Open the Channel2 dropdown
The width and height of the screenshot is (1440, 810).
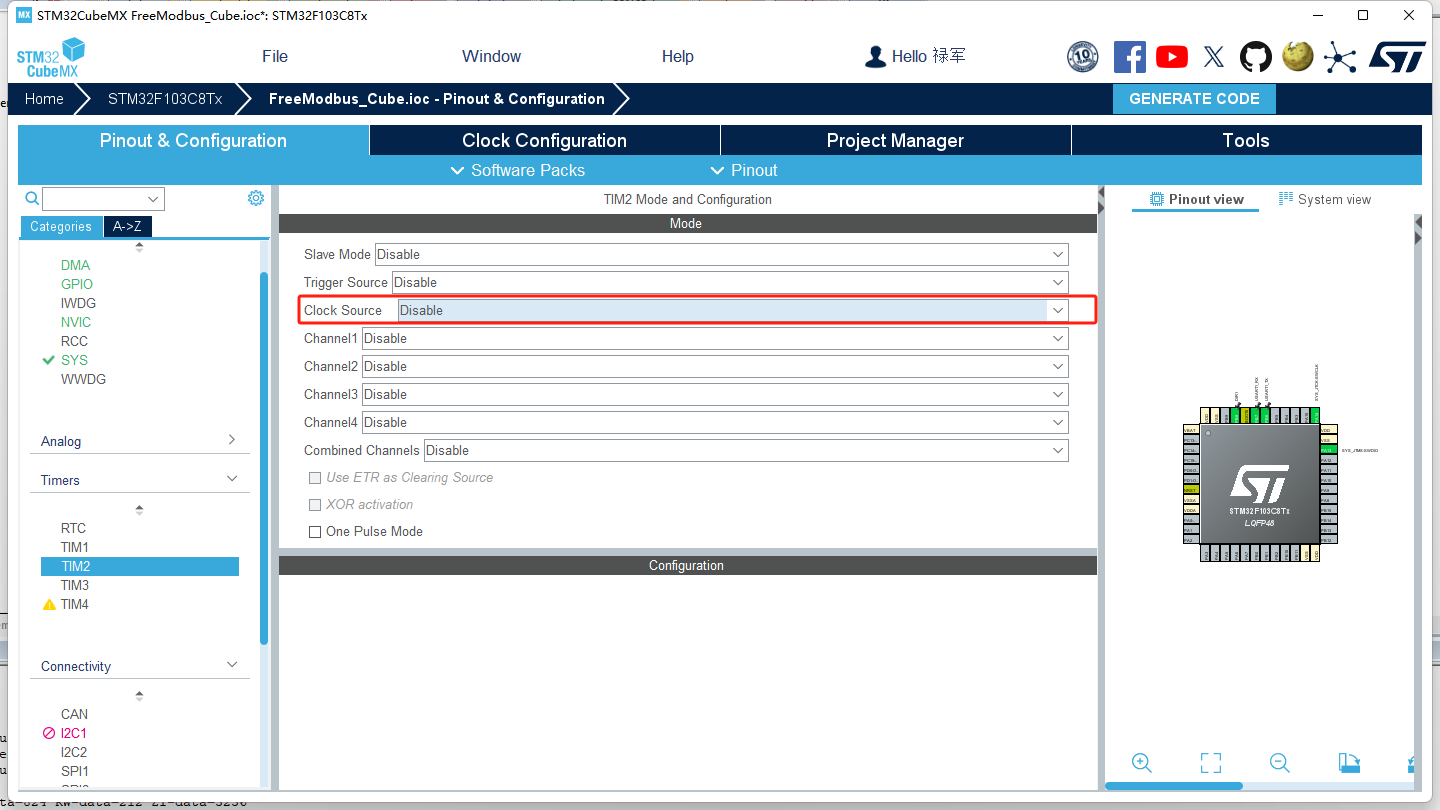pyautogui.click(x=715, y=366)
